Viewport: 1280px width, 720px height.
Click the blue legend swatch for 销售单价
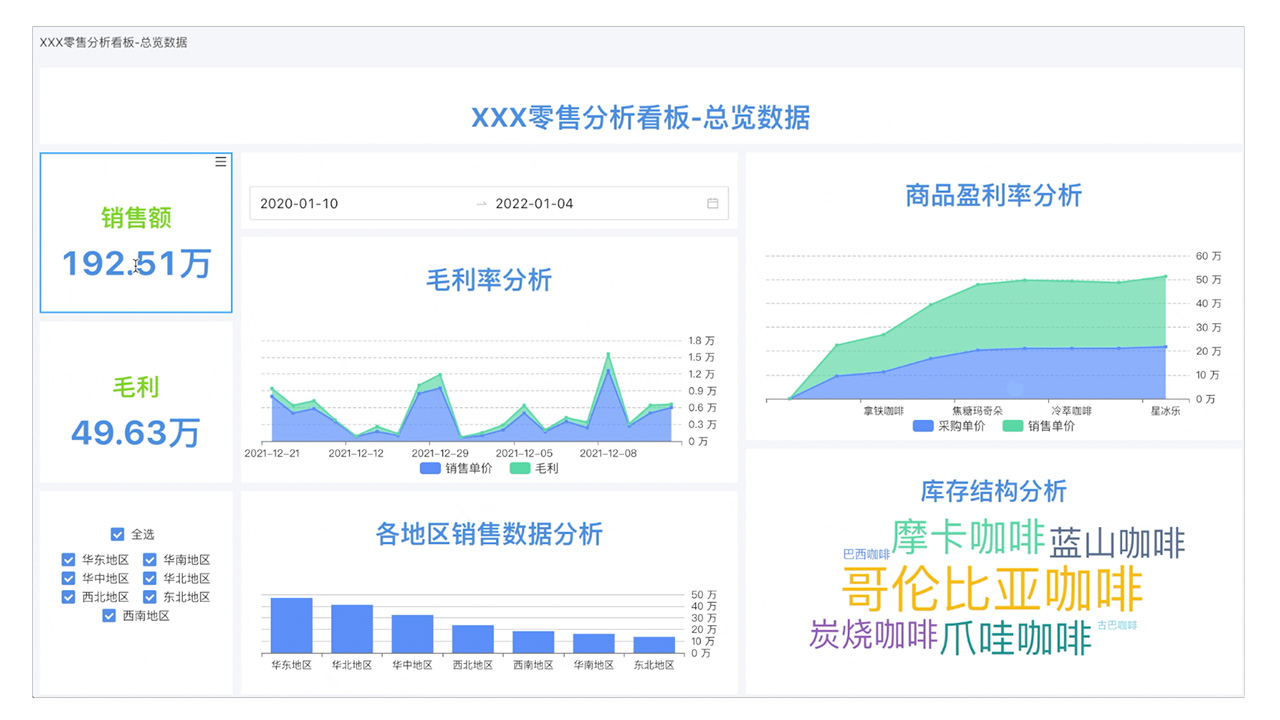428,467
